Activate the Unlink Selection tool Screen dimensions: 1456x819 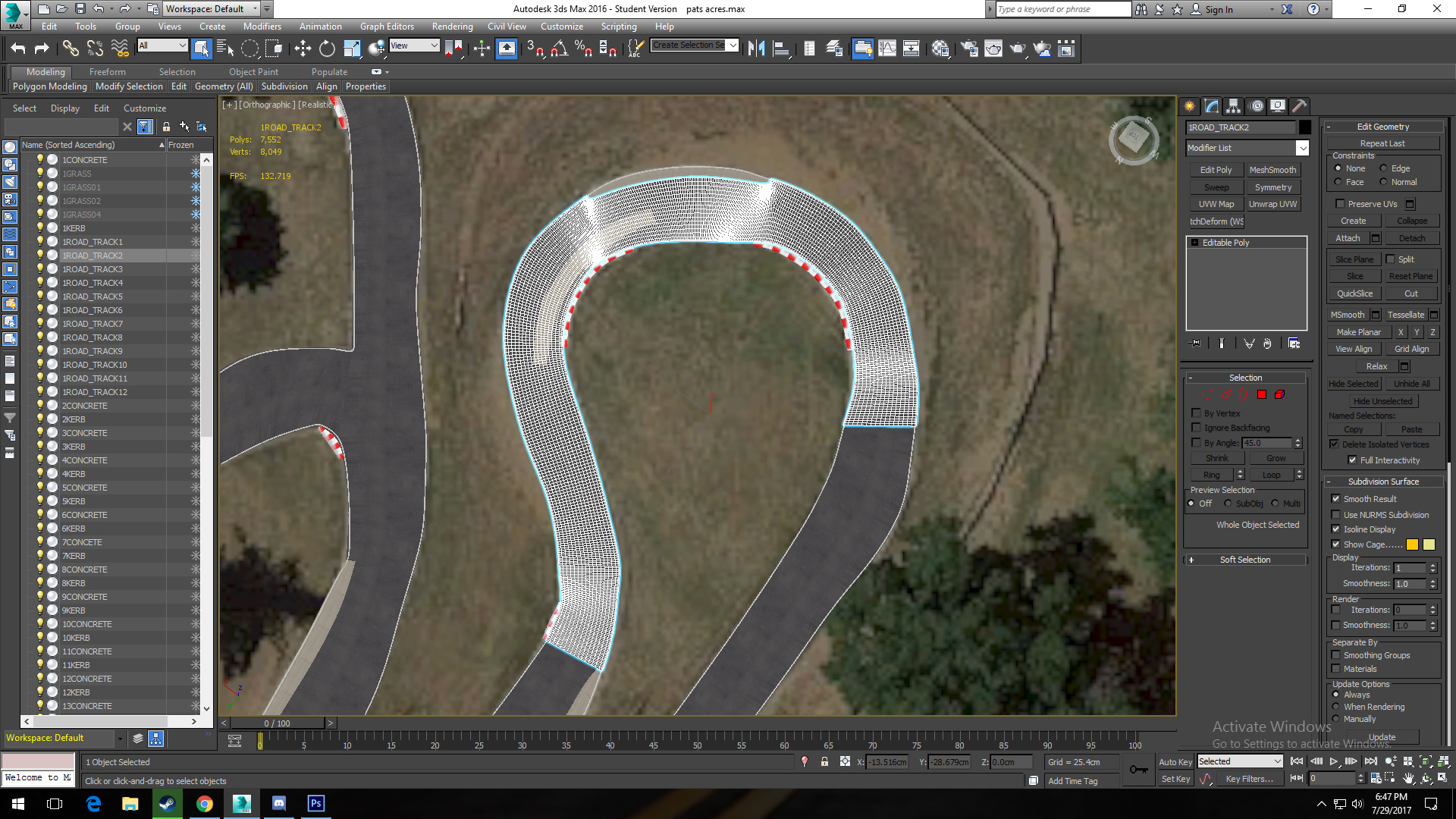95,49
